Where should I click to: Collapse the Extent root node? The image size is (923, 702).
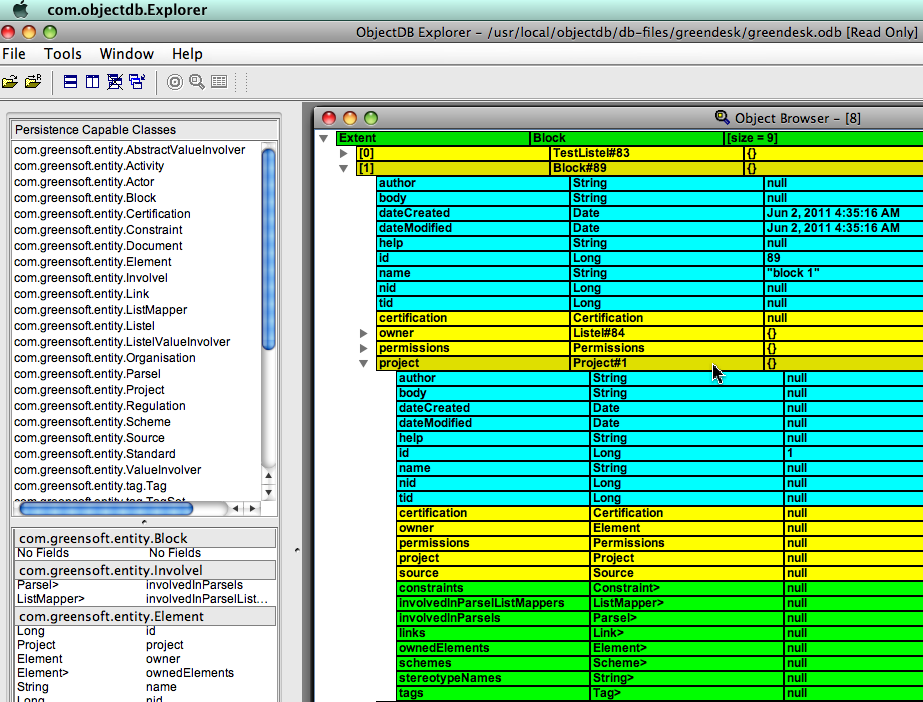(x=324, y=138)
